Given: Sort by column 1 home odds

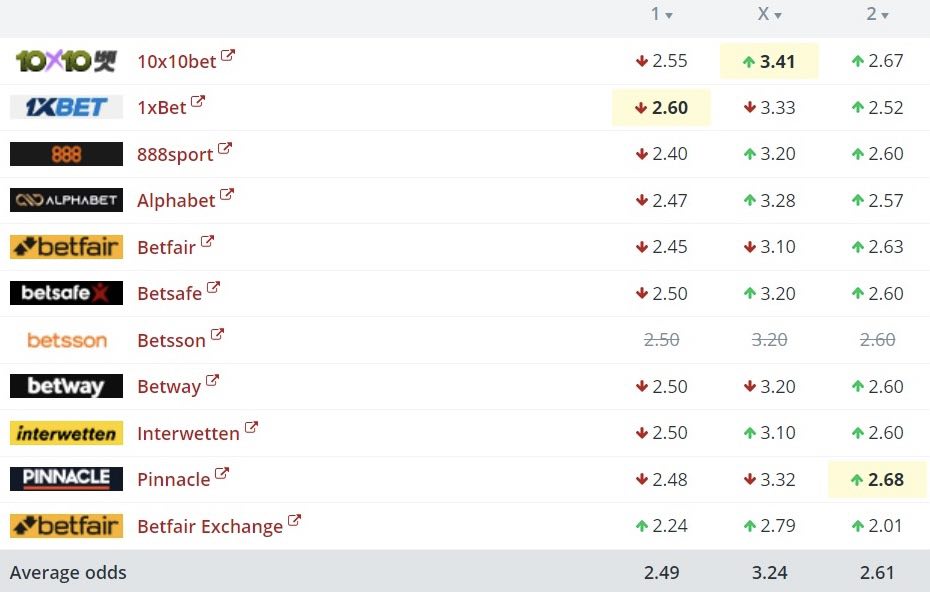Looking at the screenshot, I should coord(661,14).
